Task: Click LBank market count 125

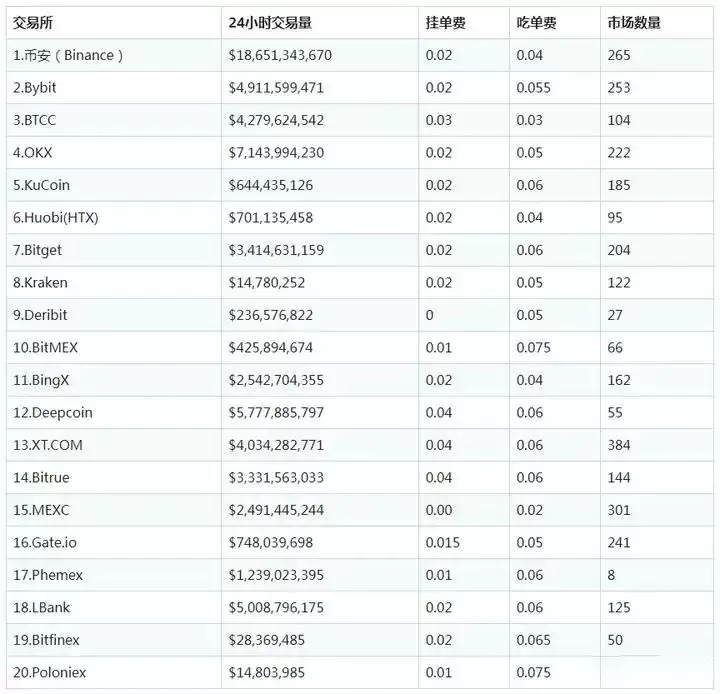Action: [x=619, y=608]
